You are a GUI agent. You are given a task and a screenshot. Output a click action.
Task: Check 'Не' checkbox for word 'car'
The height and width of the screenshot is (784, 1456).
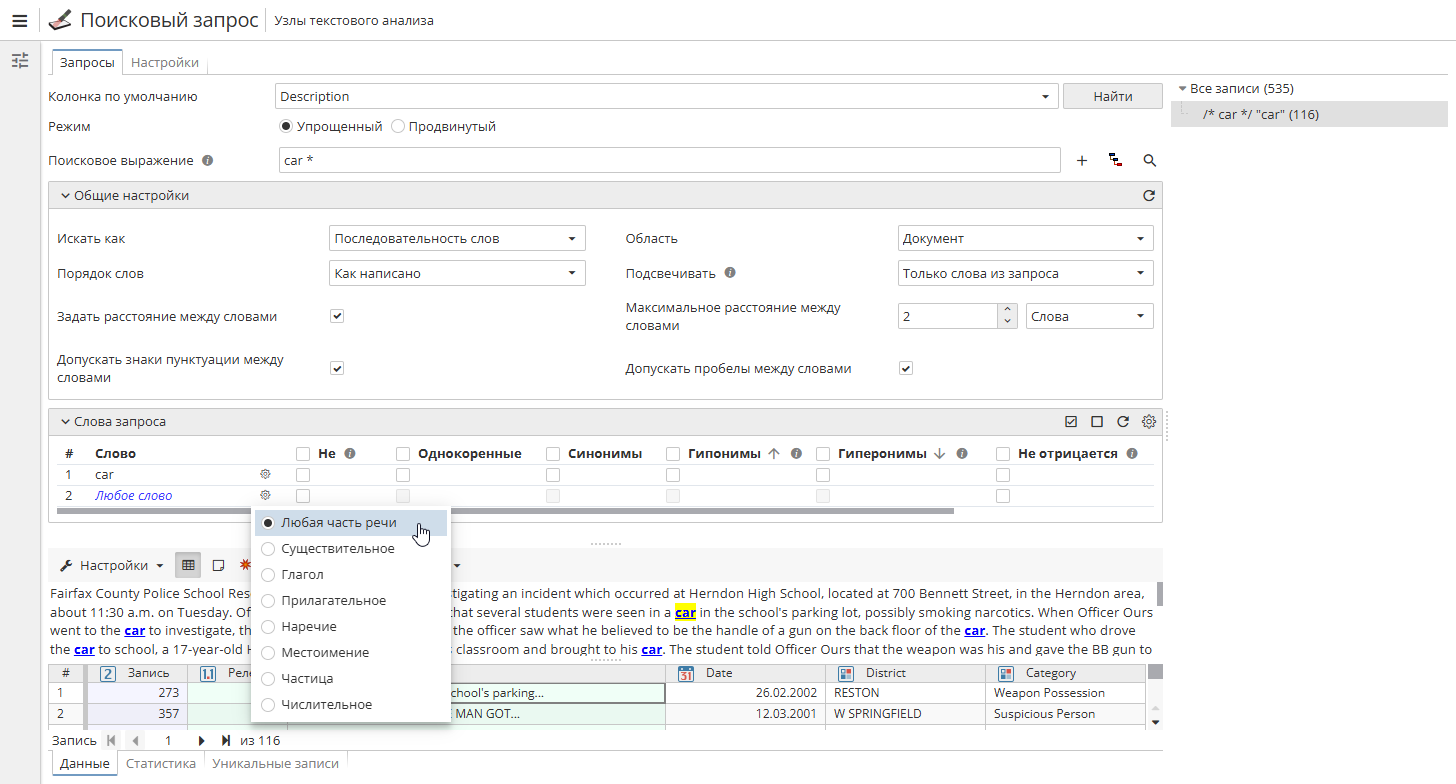303,475
